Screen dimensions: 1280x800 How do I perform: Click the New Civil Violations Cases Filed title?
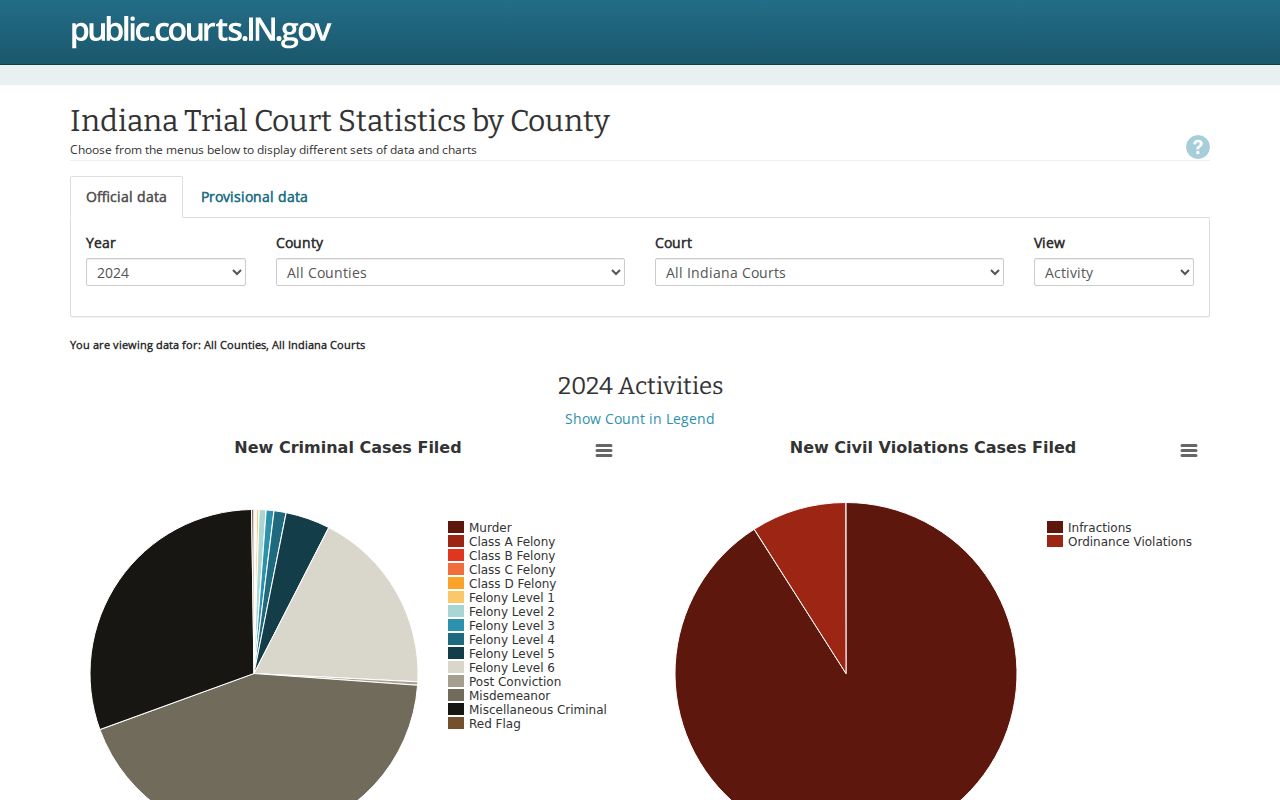tap(933, 448)
